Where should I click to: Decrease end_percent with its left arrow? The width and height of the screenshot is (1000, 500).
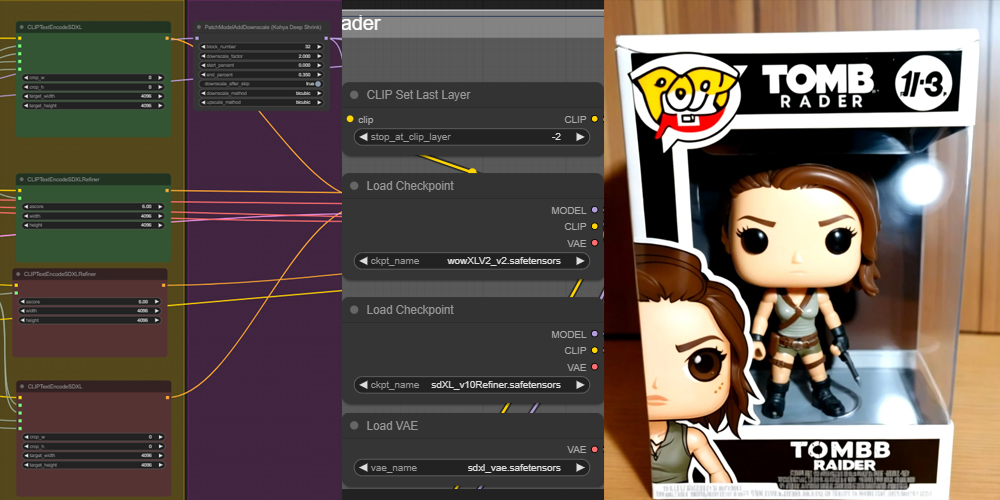click(204, 75)
